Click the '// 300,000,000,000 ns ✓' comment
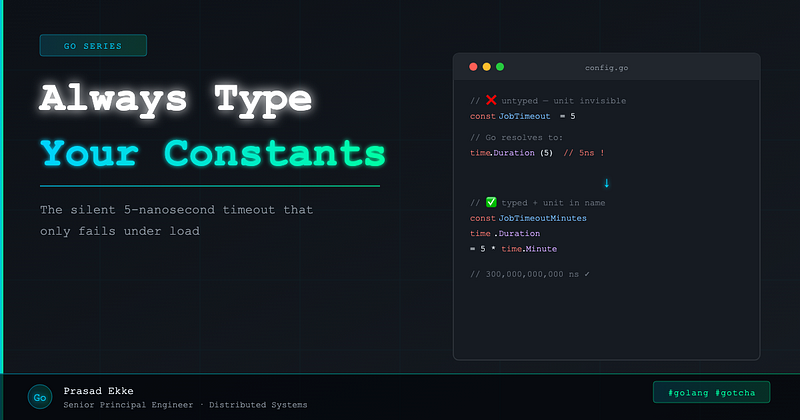This screenshot has width=800, height=420. point(530,274)
